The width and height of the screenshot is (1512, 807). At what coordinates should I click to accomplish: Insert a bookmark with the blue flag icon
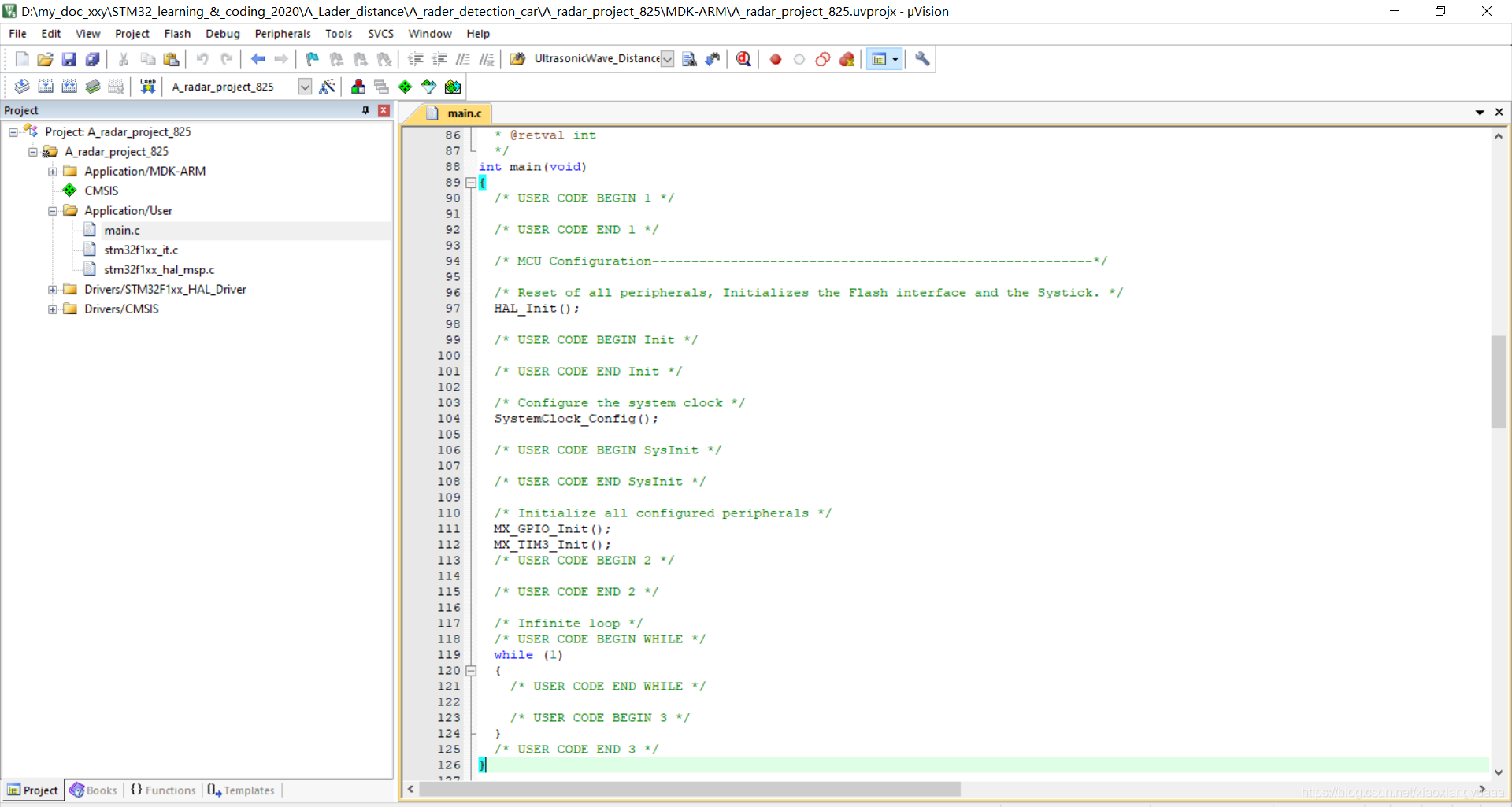coord(313,59)
